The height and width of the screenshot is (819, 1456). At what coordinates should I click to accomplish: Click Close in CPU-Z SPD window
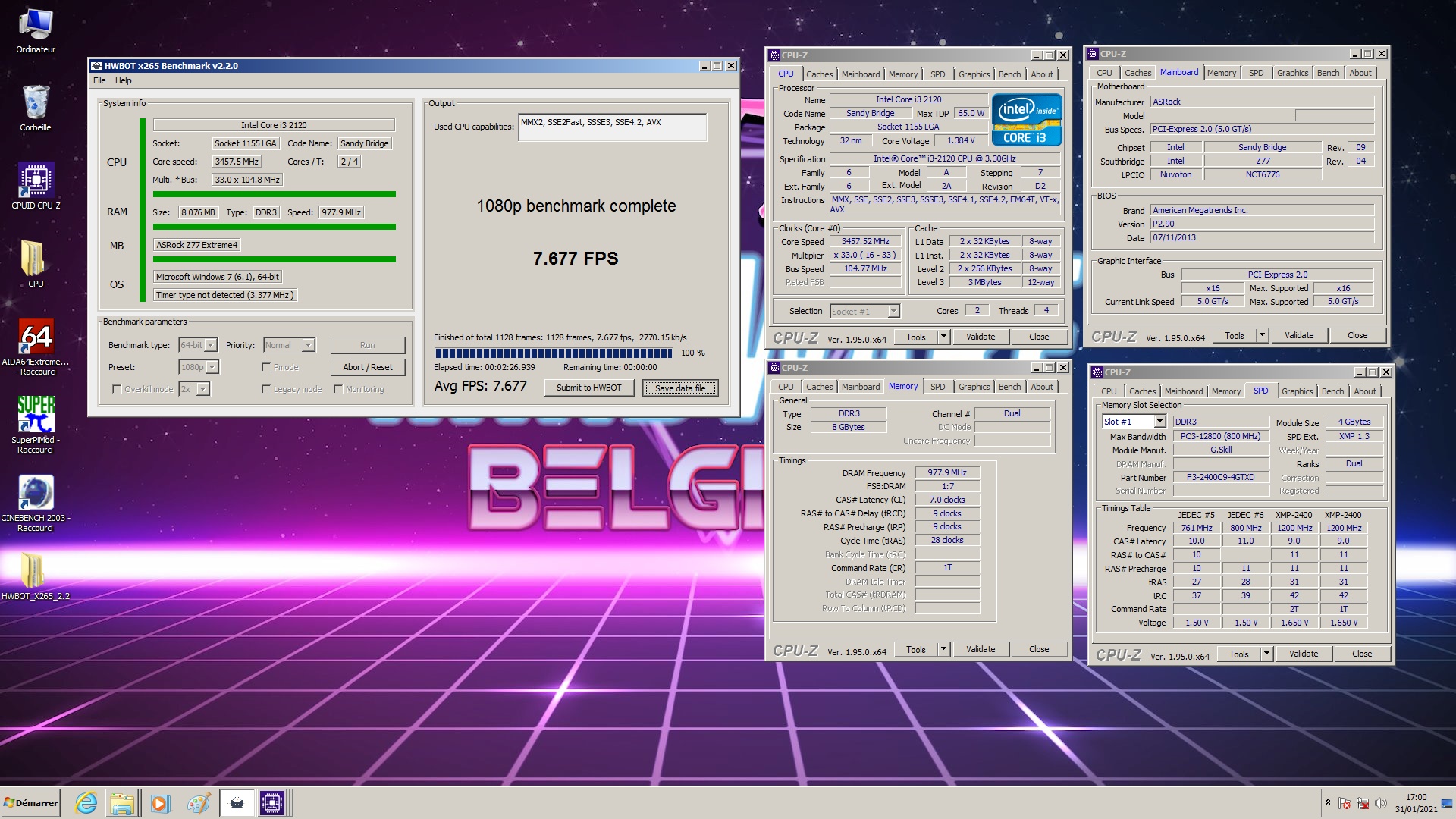[x=1361, y=654]
